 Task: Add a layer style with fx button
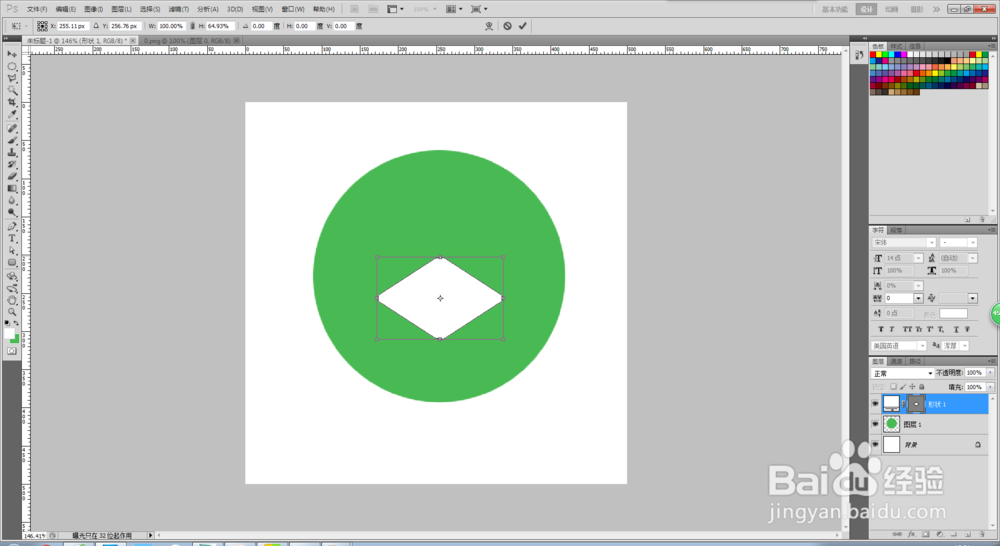911,535
